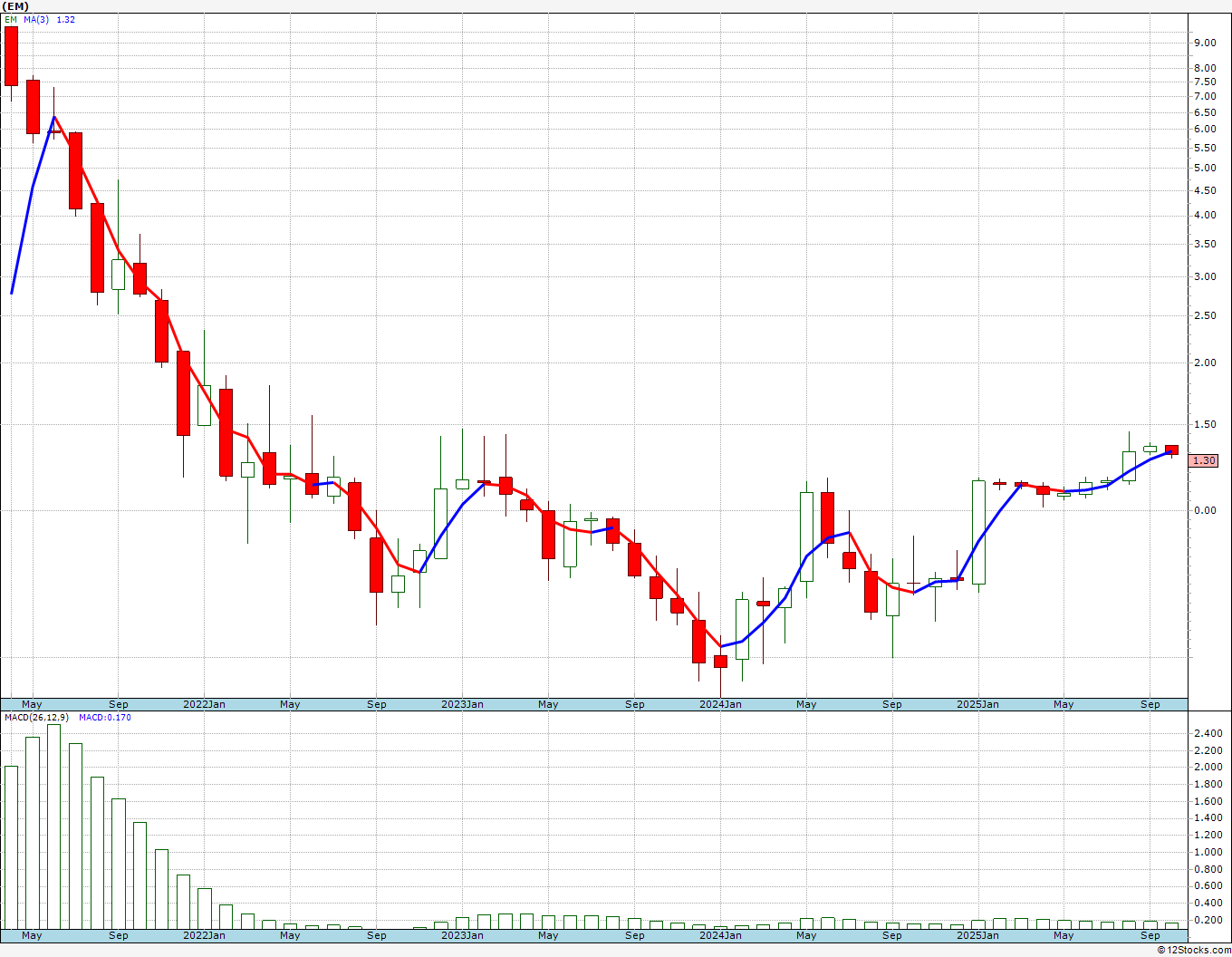Select the MA(3) legend label
This screenshot has height=957, width=1232.
37,20
